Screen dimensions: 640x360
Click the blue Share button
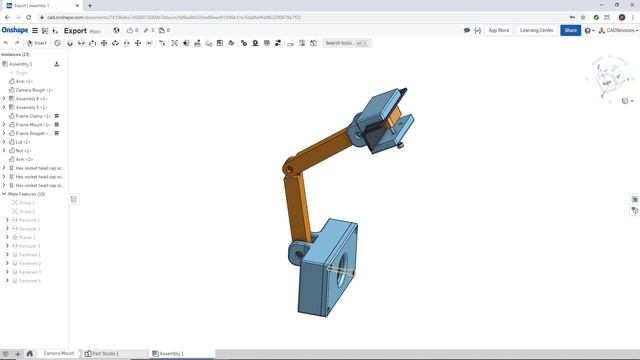570,30
